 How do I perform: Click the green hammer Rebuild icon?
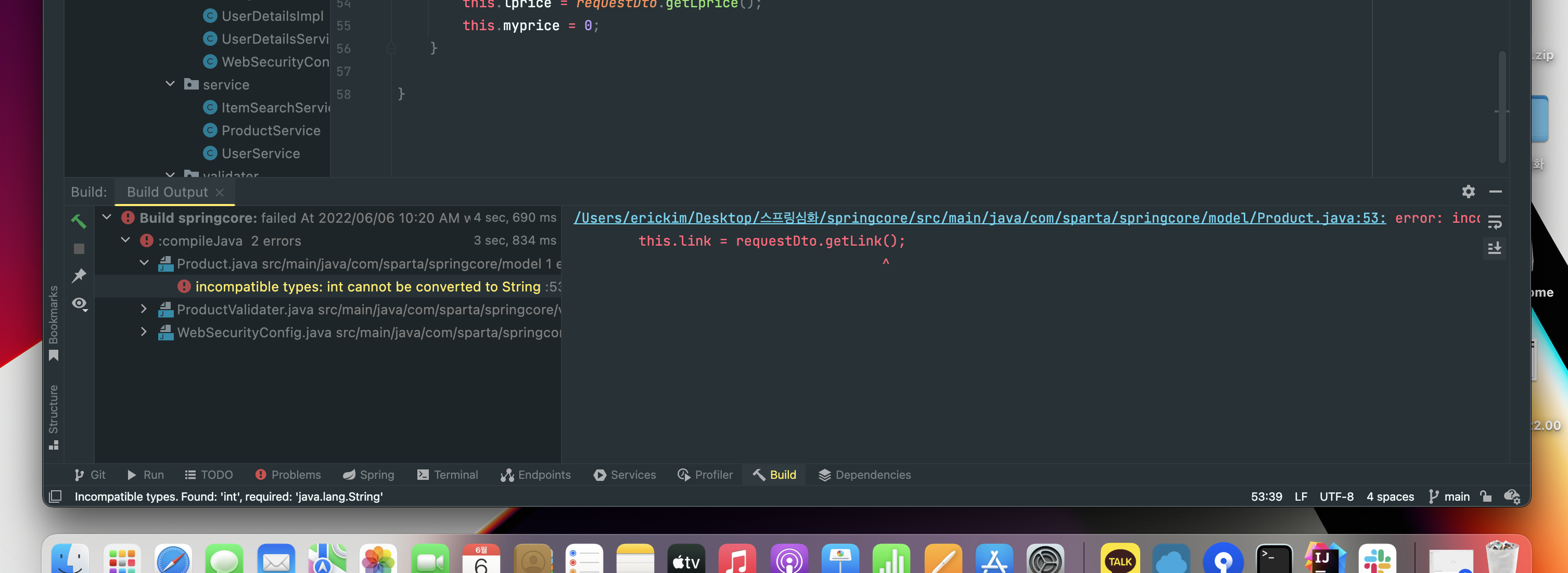79,221
